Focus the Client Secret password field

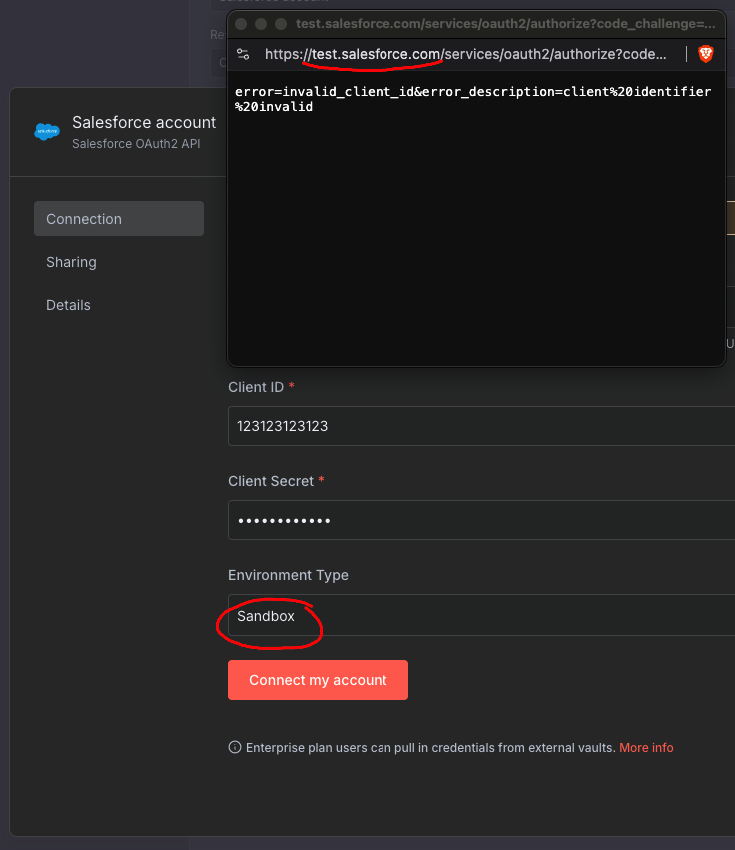[x=481, y=520]
